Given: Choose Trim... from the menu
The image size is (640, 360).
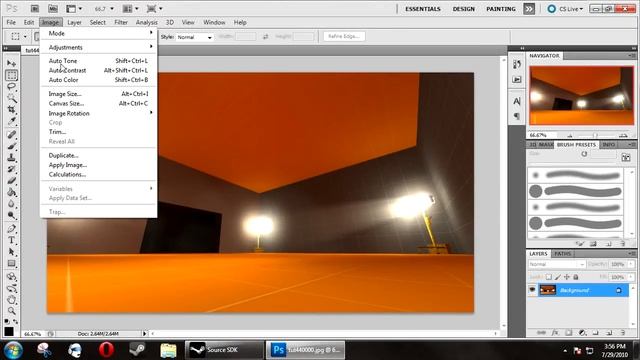Looking at the screenshot, I should coord(98,132).
